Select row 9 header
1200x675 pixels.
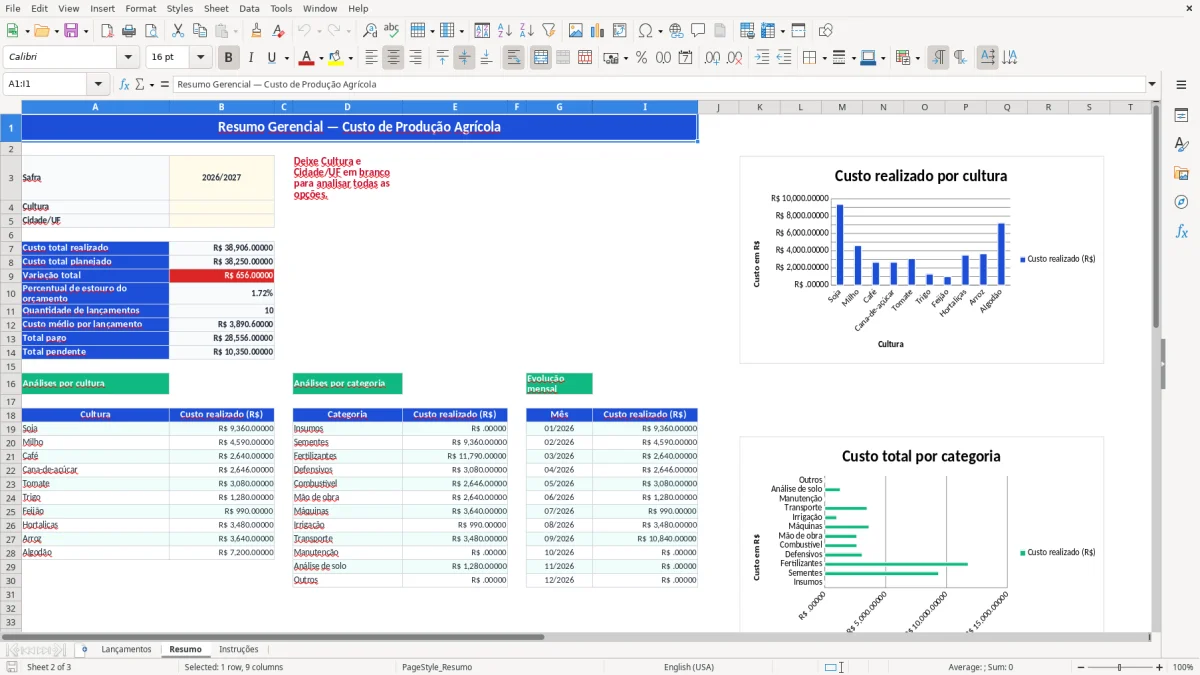(10, 276)
